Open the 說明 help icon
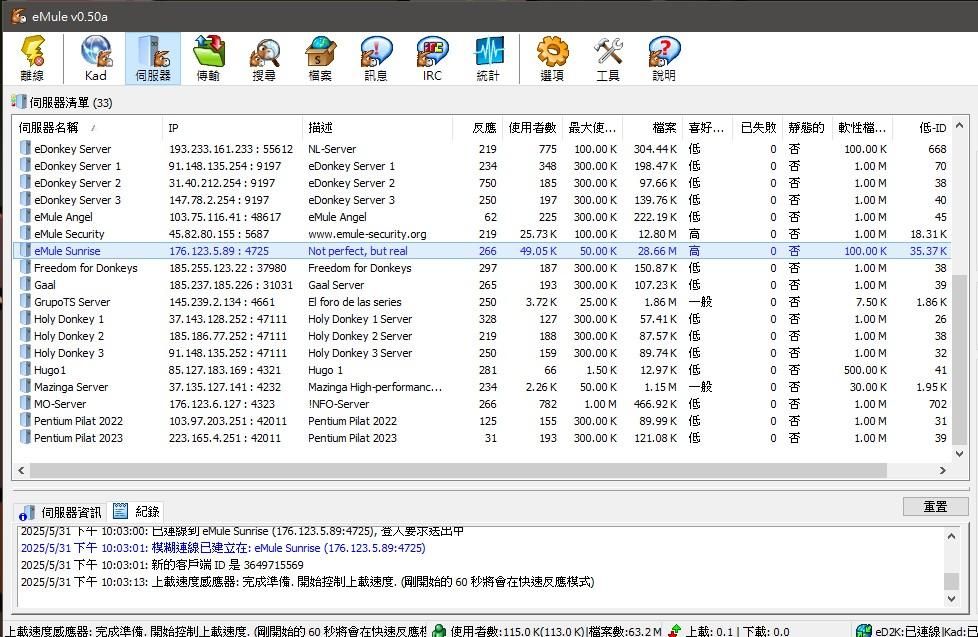 tap(664, 58)
